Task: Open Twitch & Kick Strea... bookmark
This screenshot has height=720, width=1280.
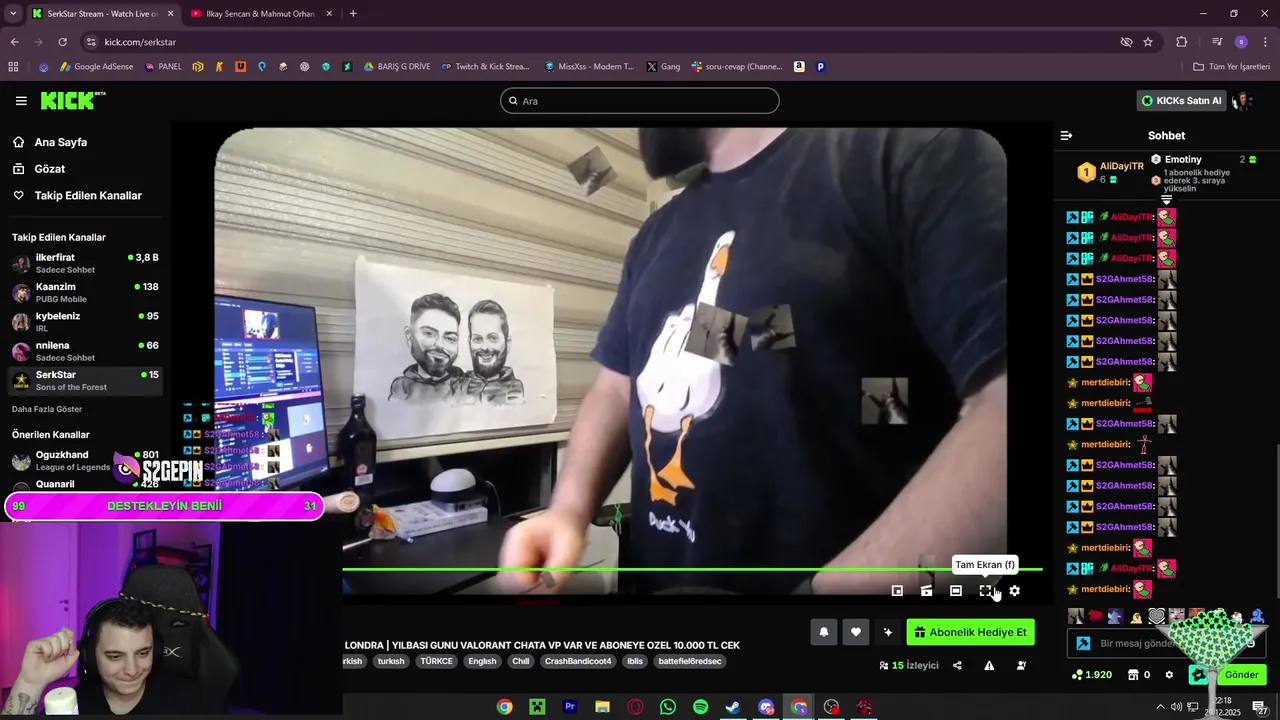Action: click(485, 67)
